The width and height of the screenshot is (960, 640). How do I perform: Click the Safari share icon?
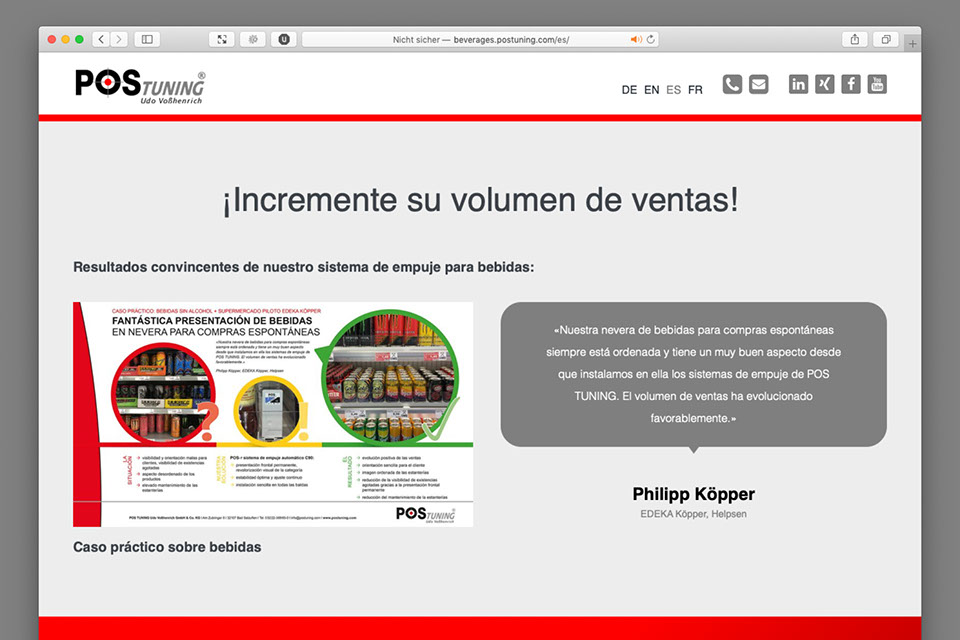(x=855, y=39)
